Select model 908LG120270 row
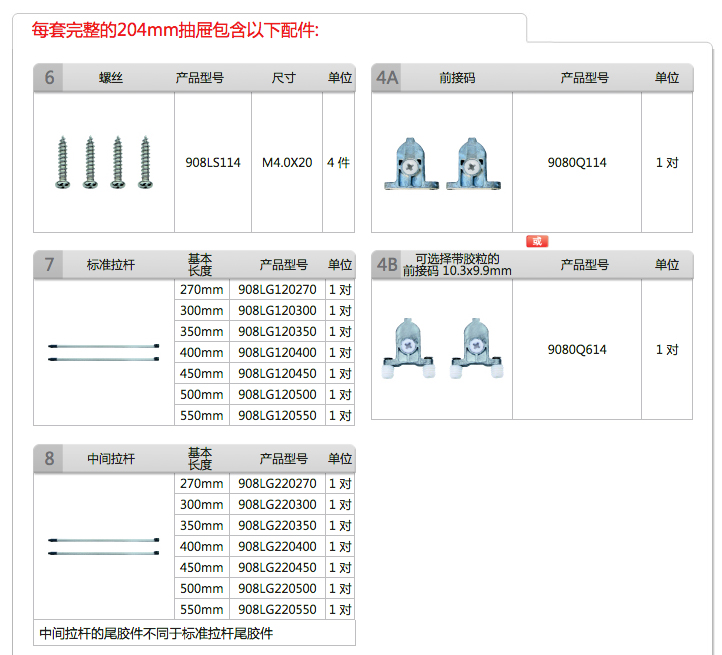The image size is (722, 655). (x=277, y=290)
